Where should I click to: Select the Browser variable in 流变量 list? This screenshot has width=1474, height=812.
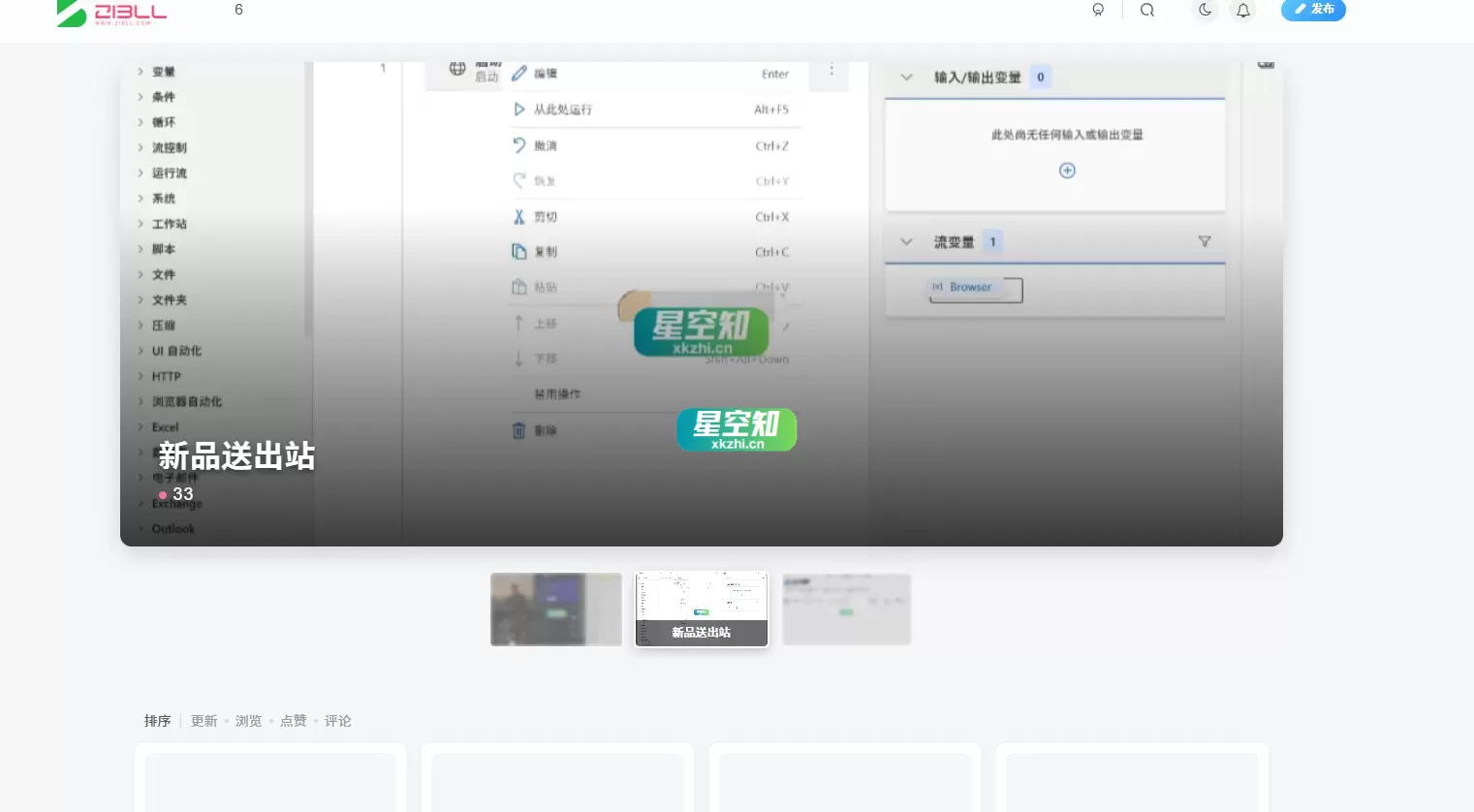(970, 288)
